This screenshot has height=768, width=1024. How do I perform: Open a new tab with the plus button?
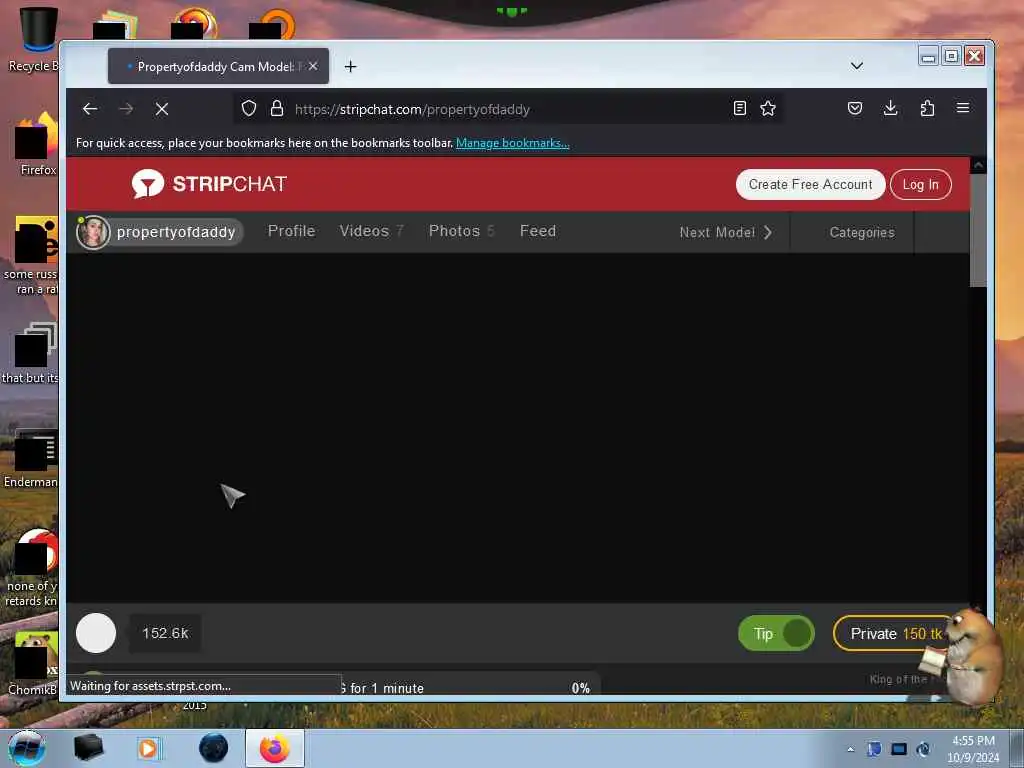351,67
